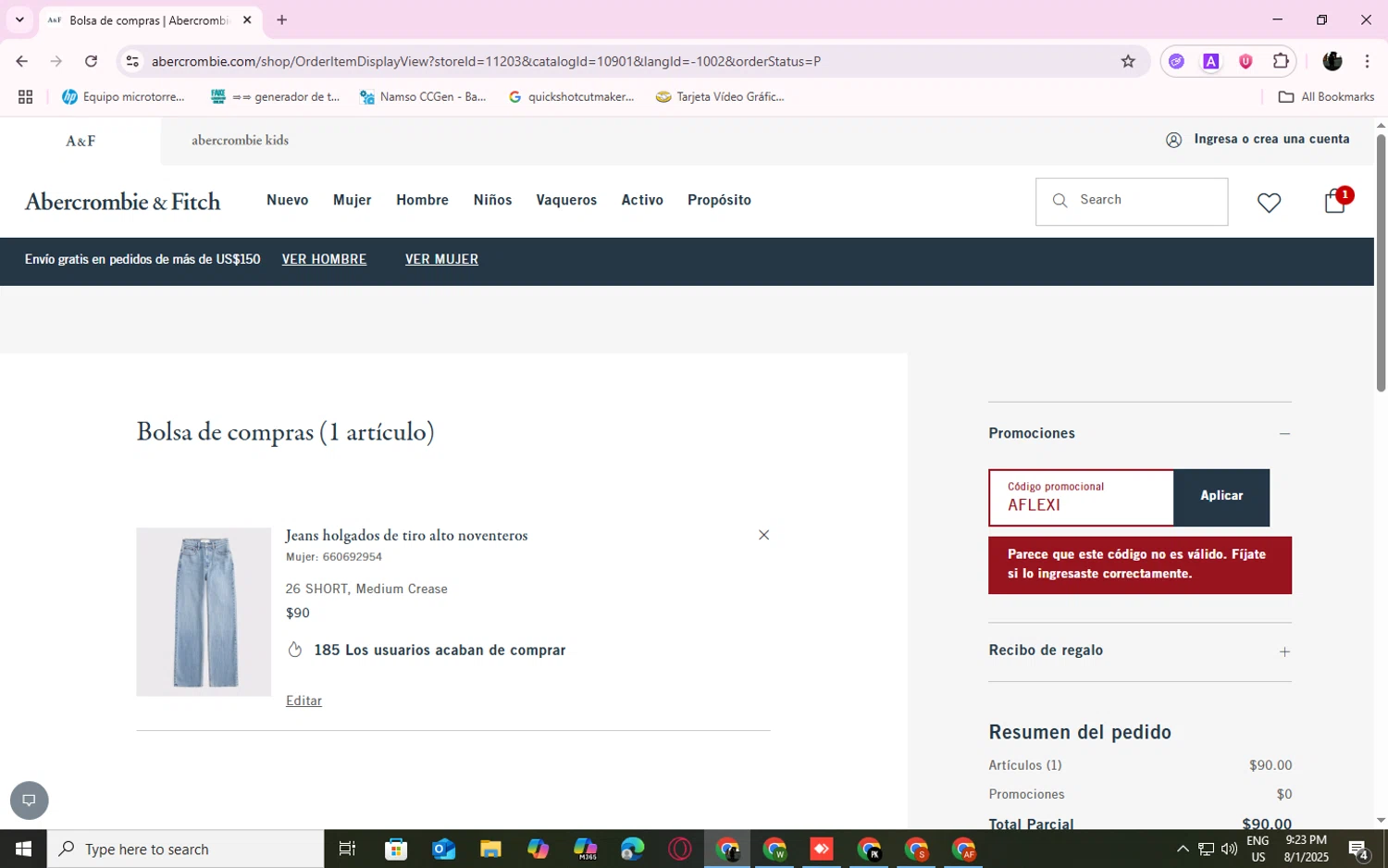Open the wishlist heart icon
The height and width of the screenshot is (868, 1388).
[1269, 203]
